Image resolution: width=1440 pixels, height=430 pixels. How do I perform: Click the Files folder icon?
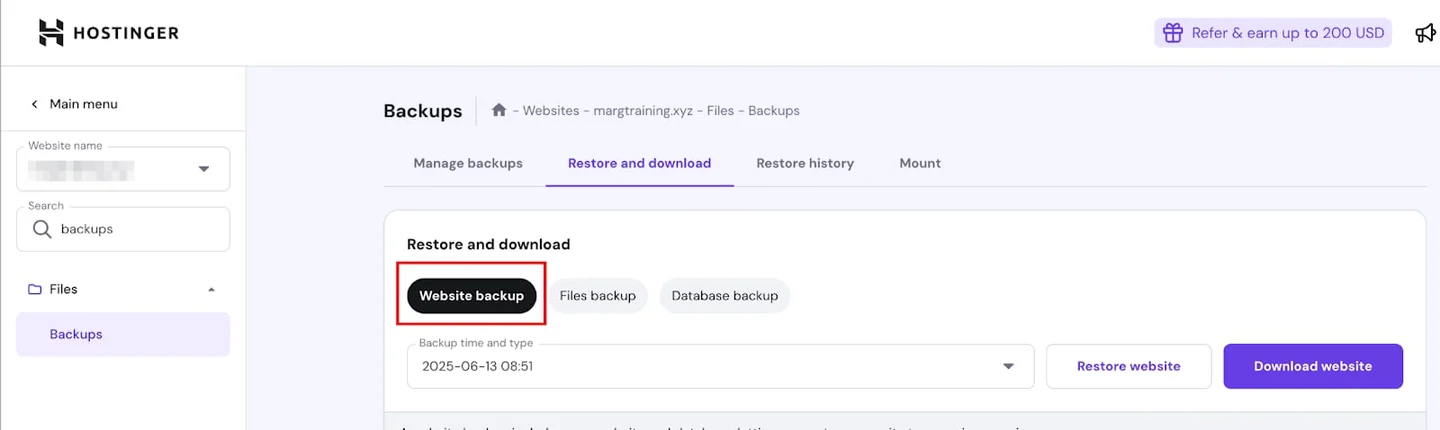point(34,289)
